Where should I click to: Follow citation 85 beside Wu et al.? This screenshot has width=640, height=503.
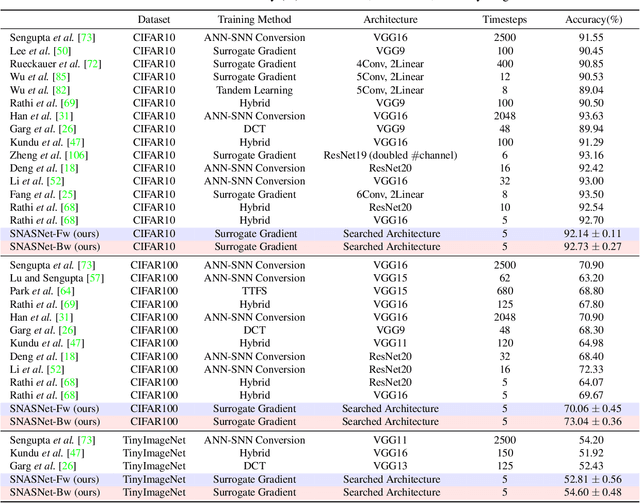[60, 75]
